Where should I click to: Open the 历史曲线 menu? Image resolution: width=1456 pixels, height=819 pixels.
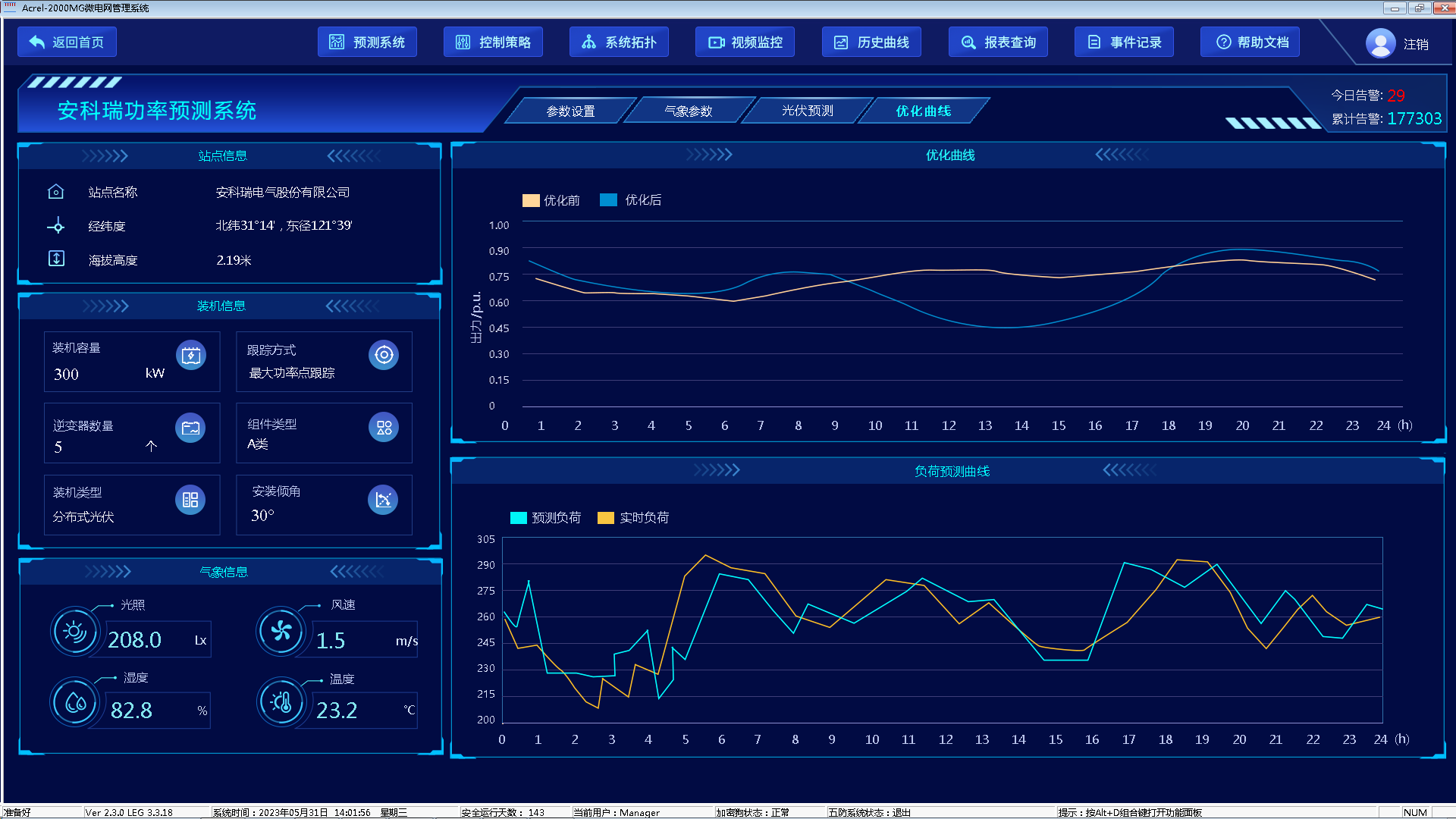click(871, 42)
